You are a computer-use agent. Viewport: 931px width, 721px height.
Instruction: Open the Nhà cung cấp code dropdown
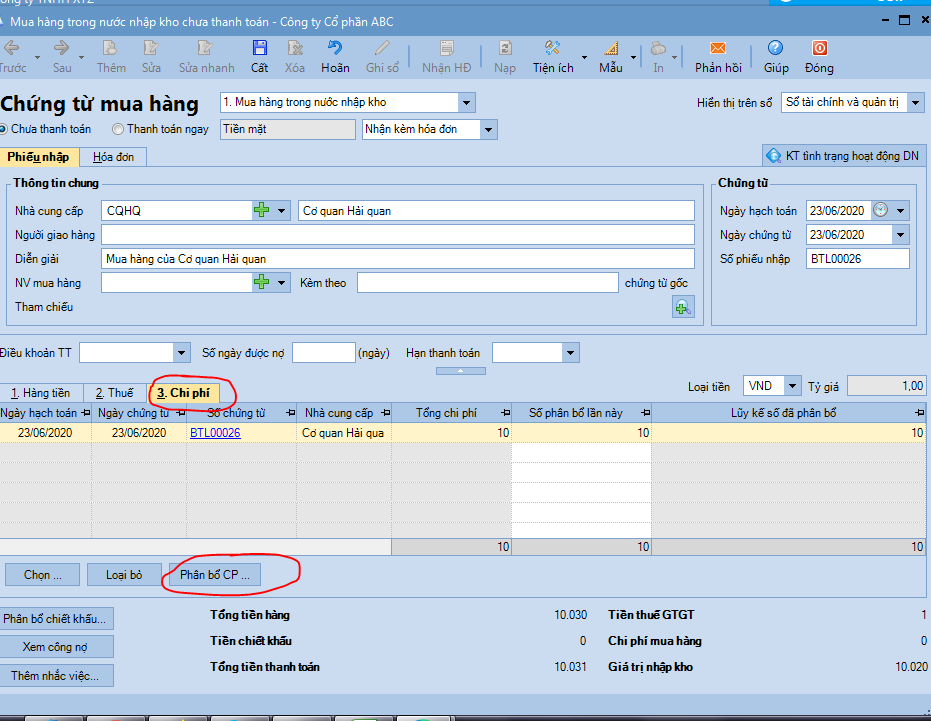281,210
